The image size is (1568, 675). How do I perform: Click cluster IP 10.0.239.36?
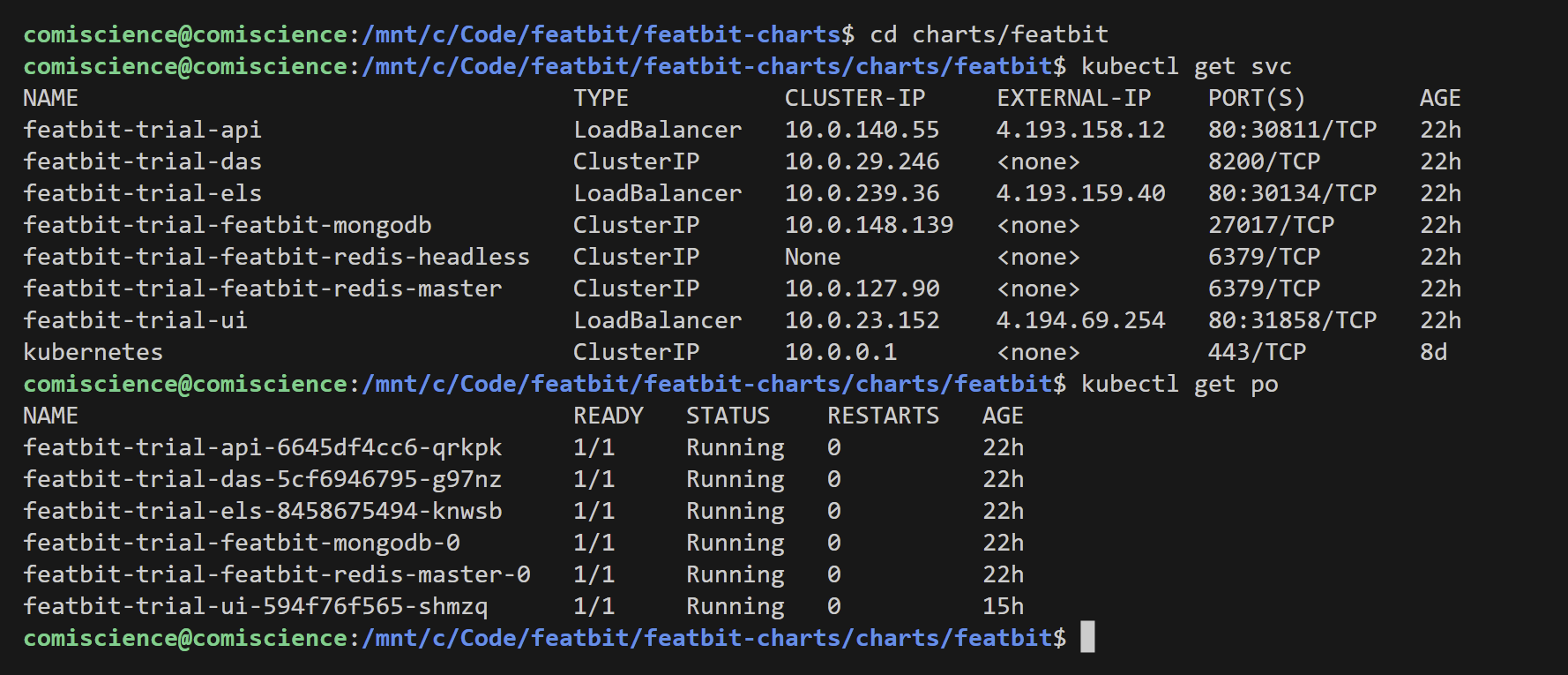tap(862, 193)
